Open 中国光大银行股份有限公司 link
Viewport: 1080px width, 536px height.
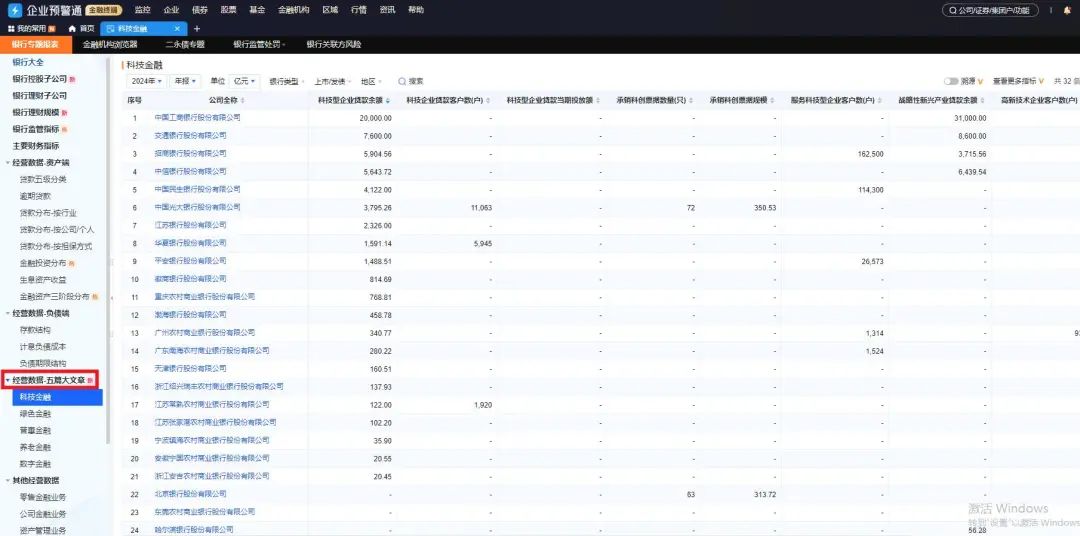[x=198, y=207]
